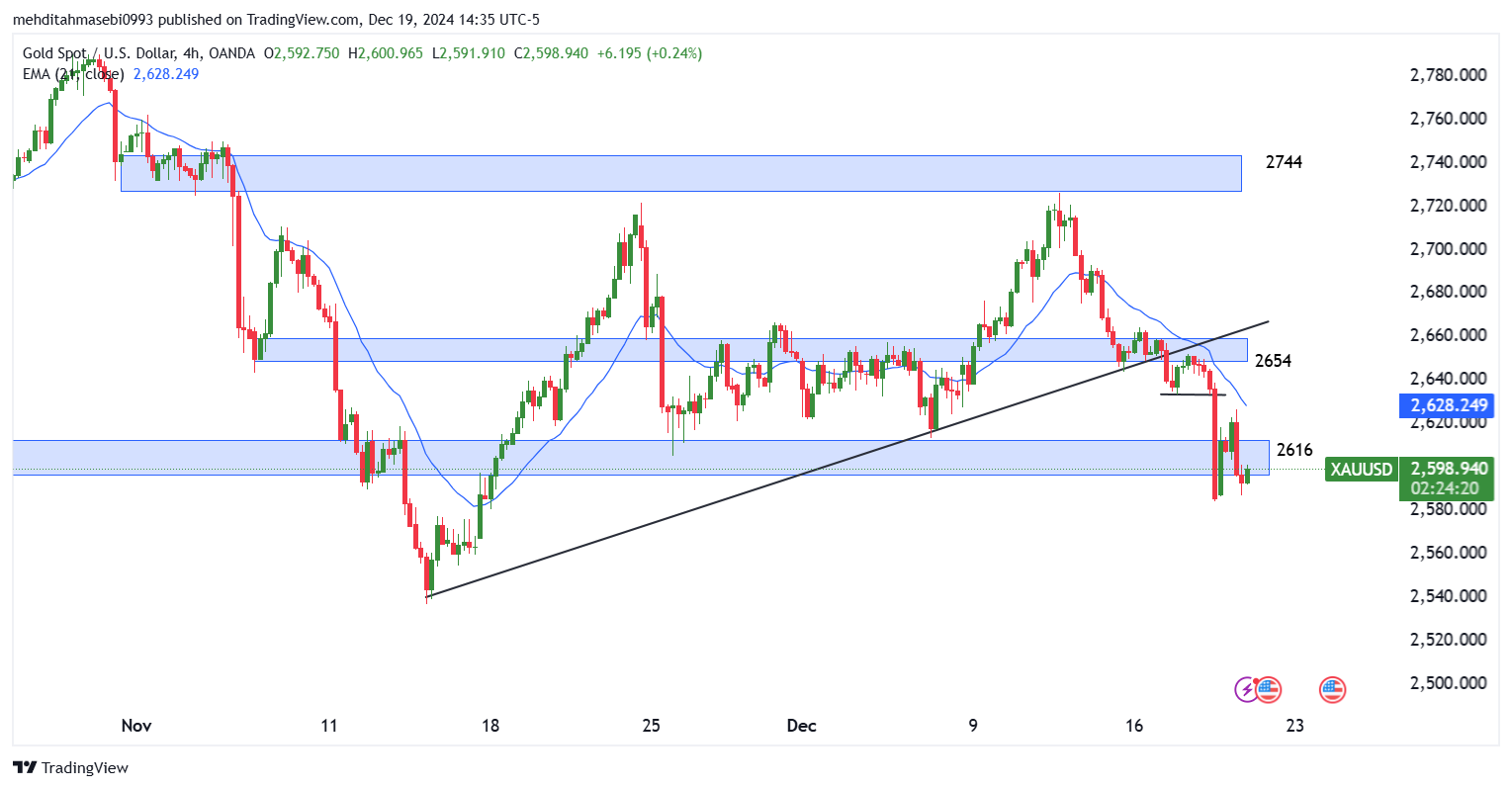Click the US flag icon beside the lightning icon
1512x789 pixels.
tap(1268, 689)
